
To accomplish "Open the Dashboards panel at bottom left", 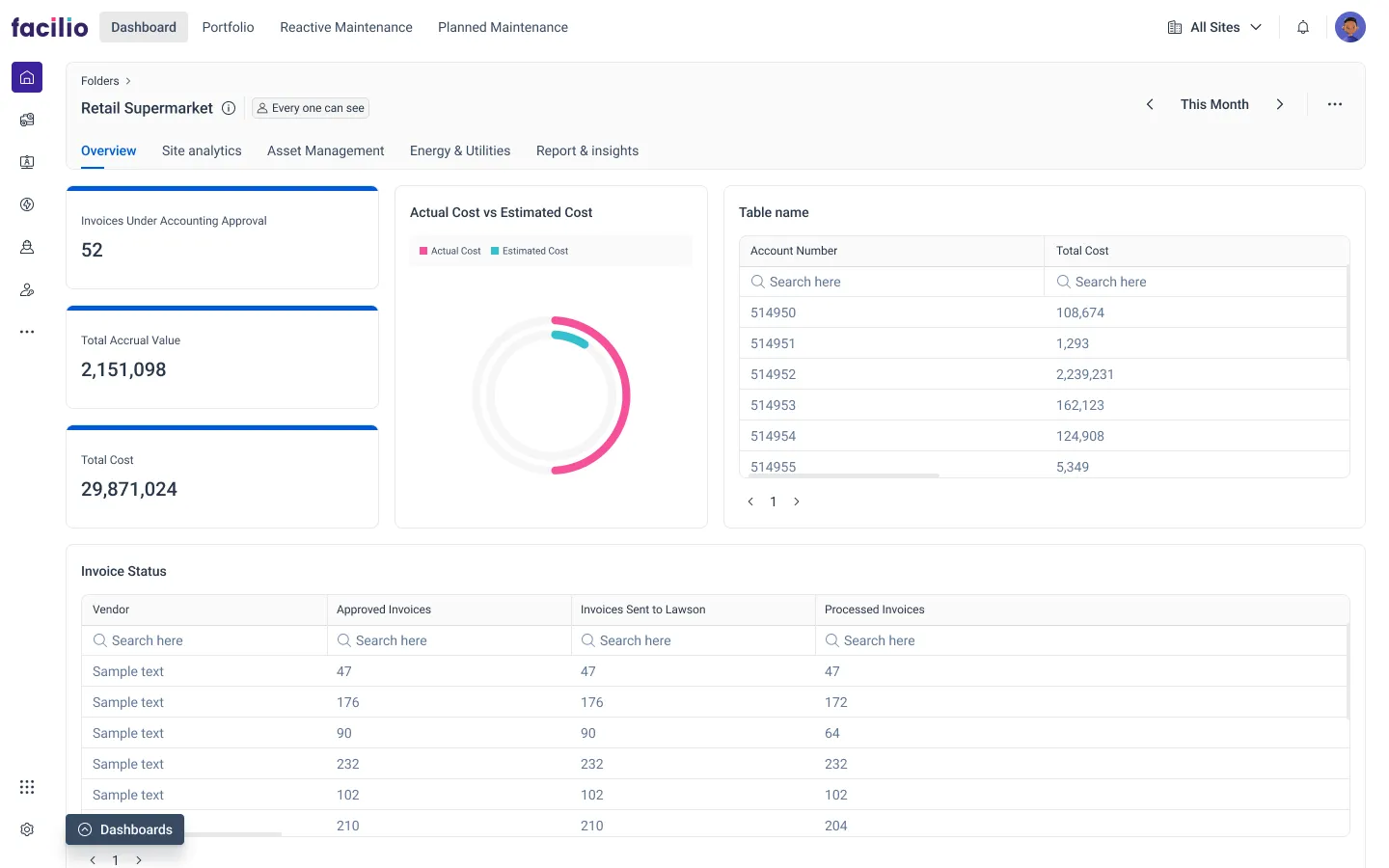I will [x=124, y=829].
